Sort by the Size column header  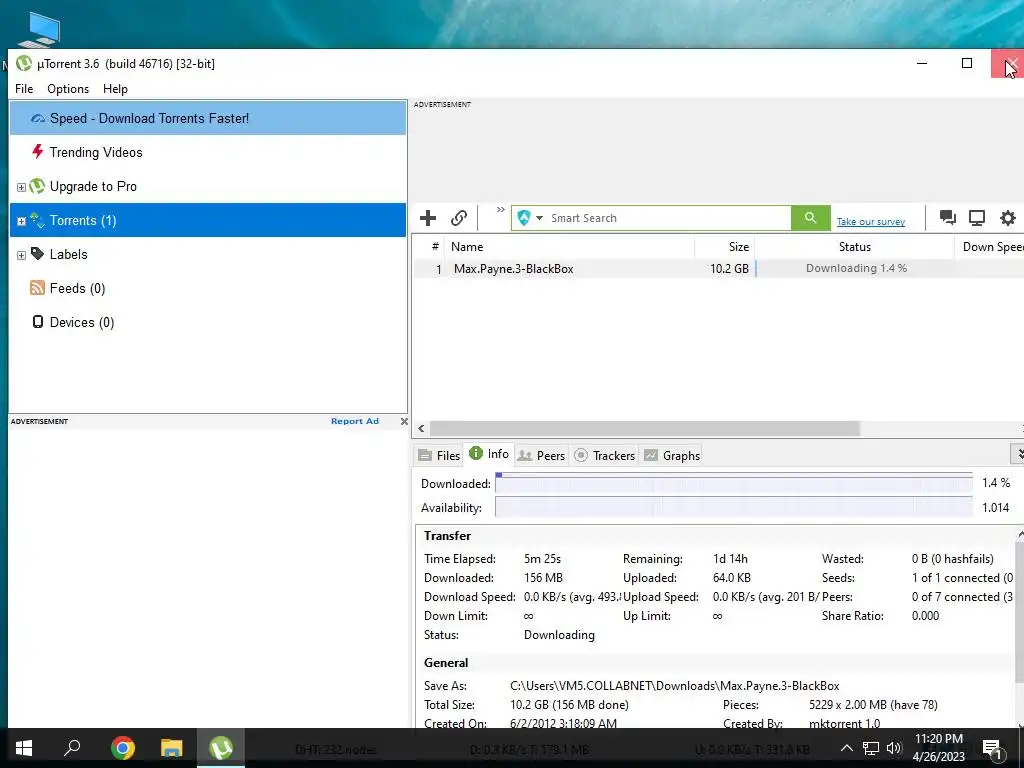724,247
